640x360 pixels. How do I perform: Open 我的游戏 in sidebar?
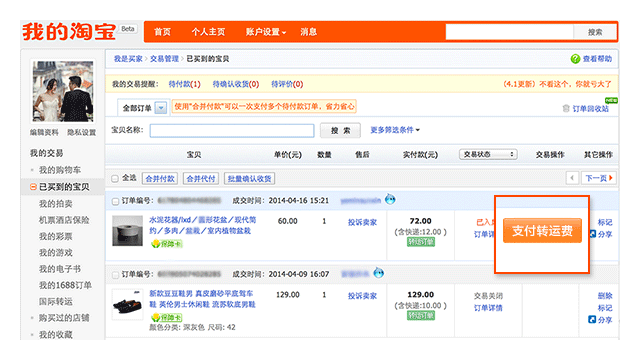click(56, 253)
